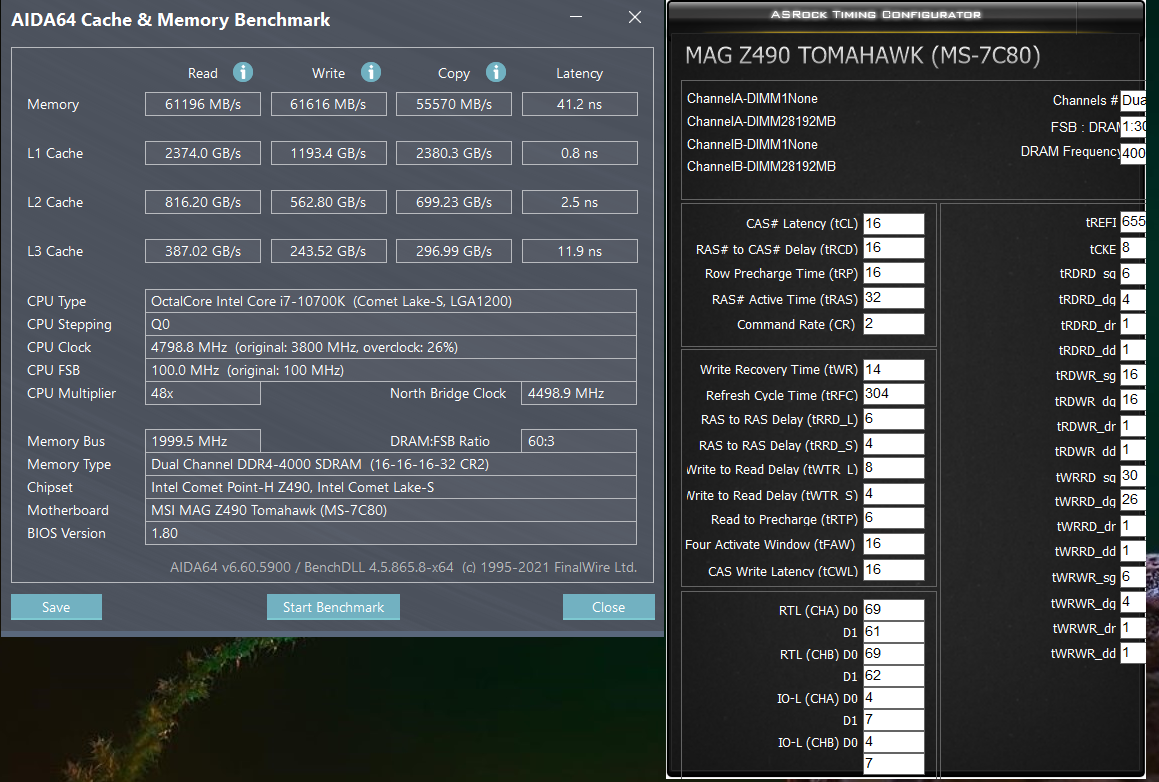Click Start Benchmark button
The height and width of the screenshot is (782, 1159).
(x=333, y=607)
